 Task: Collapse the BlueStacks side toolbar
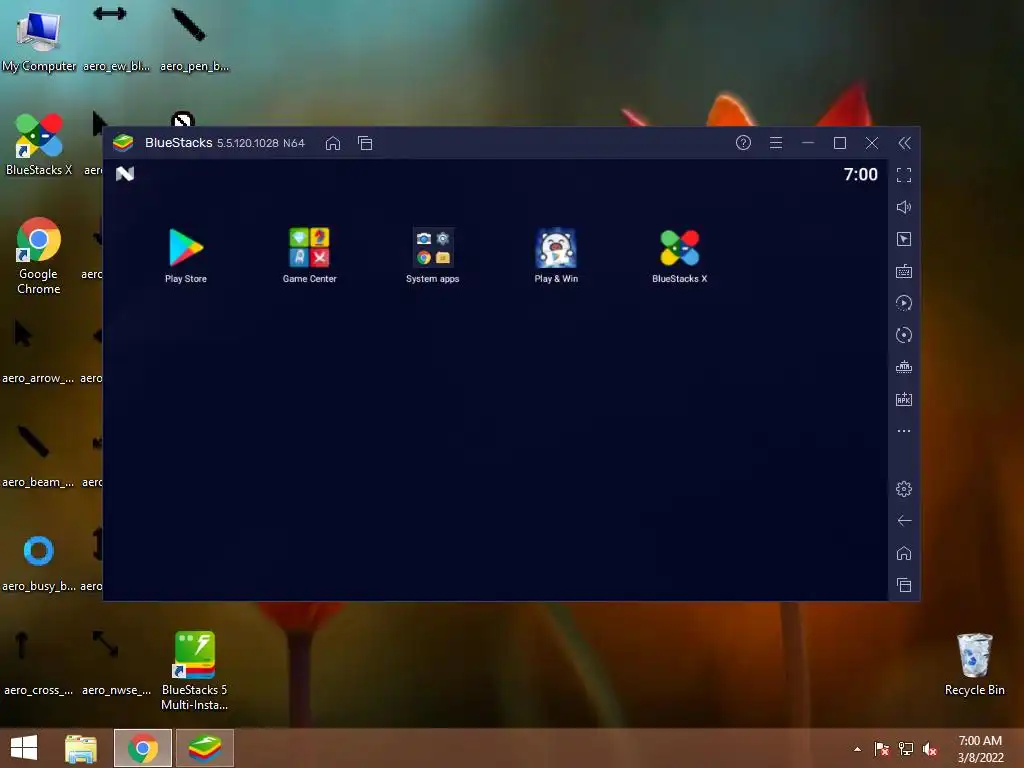pos(904,143)
